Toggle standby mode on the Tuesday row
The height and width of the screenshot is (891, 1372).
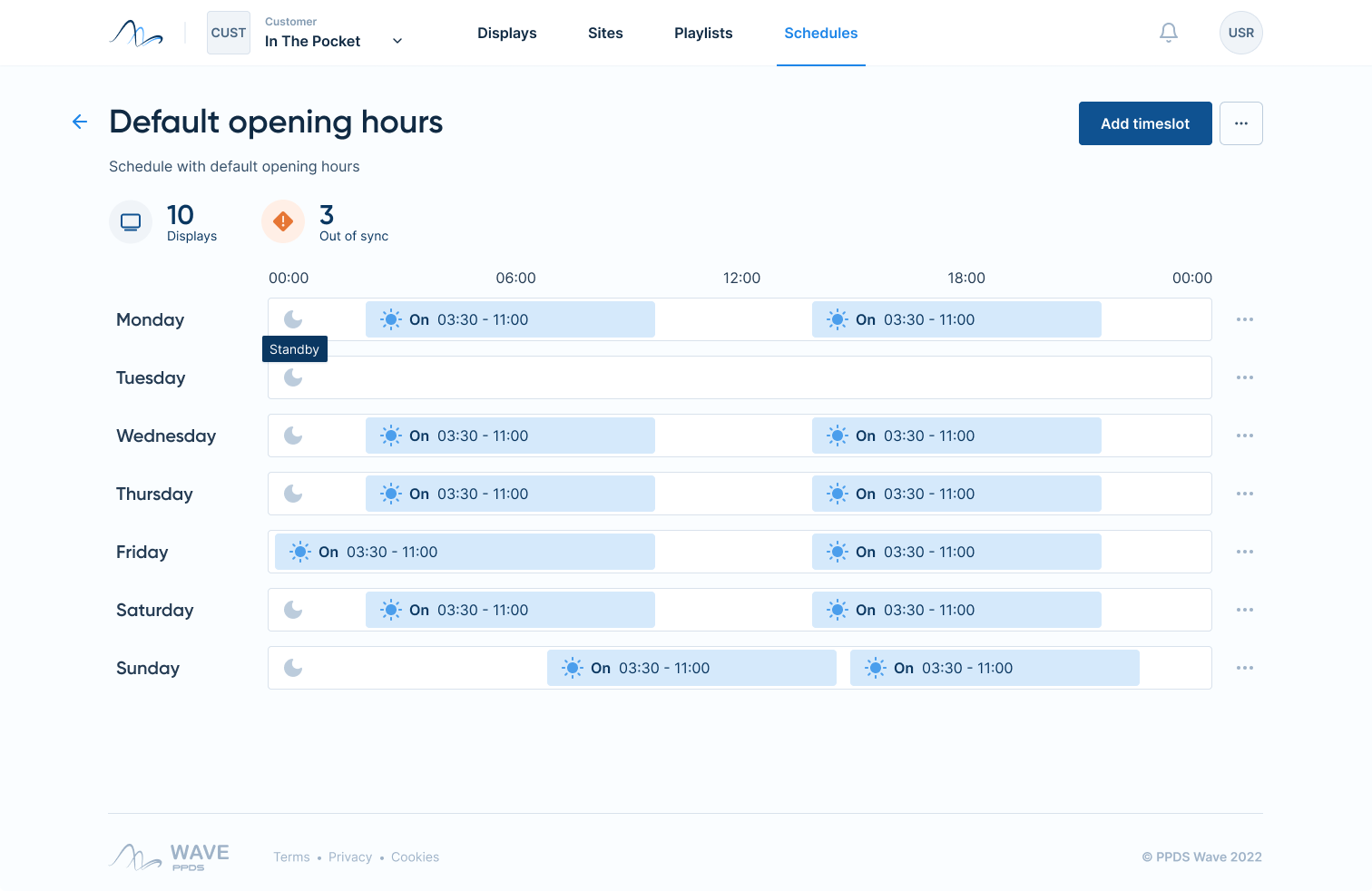(293, 377)
